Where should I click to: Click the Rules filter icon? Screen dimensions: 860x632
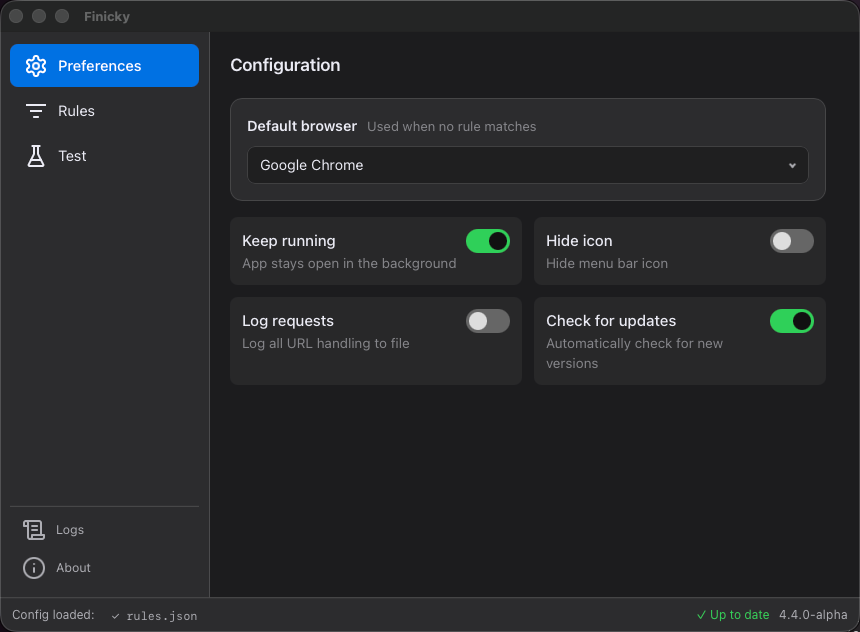coord(36,111)
